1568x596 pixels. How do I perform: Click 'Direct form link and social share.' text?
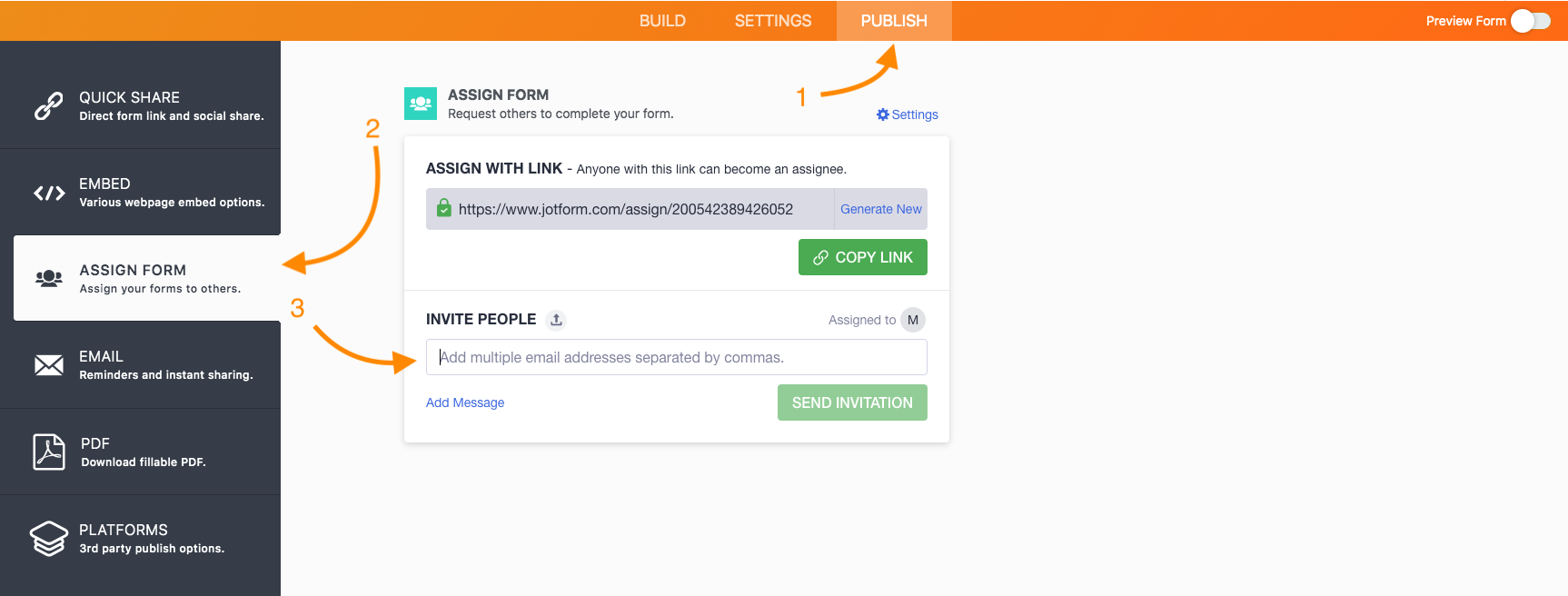click(172, 116)
